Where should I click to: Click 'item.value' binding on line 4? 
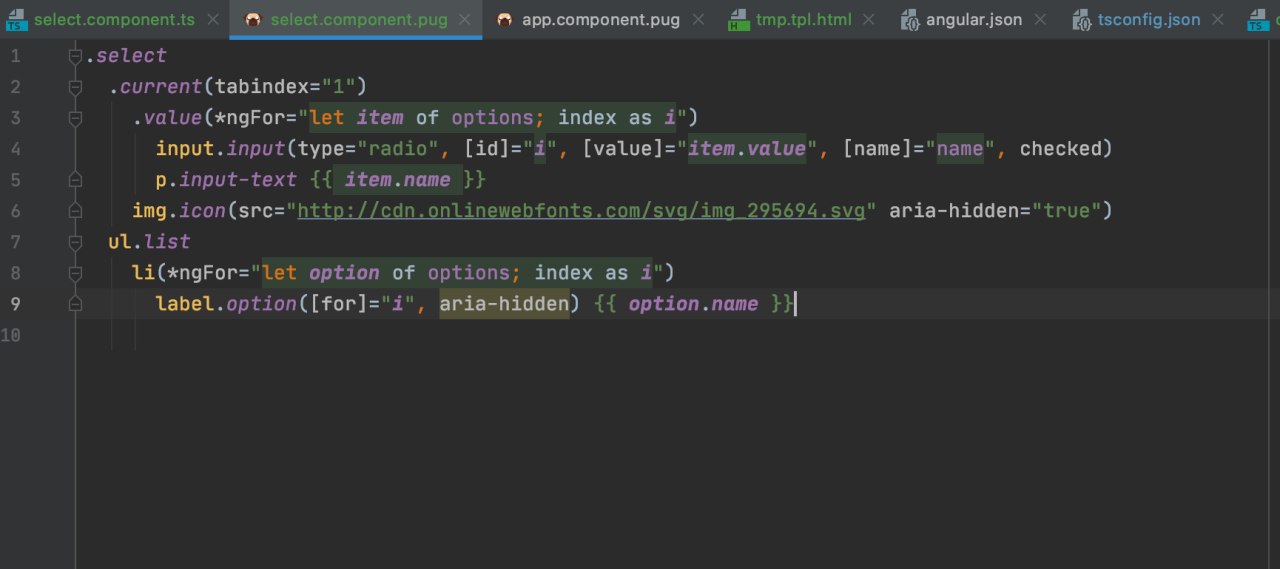[747, 149]
